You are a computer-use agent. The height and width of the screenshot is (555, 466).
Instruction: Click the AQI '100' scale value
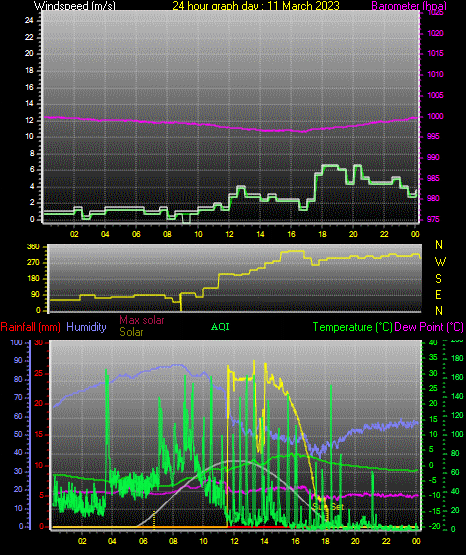[x=457, y=434]
